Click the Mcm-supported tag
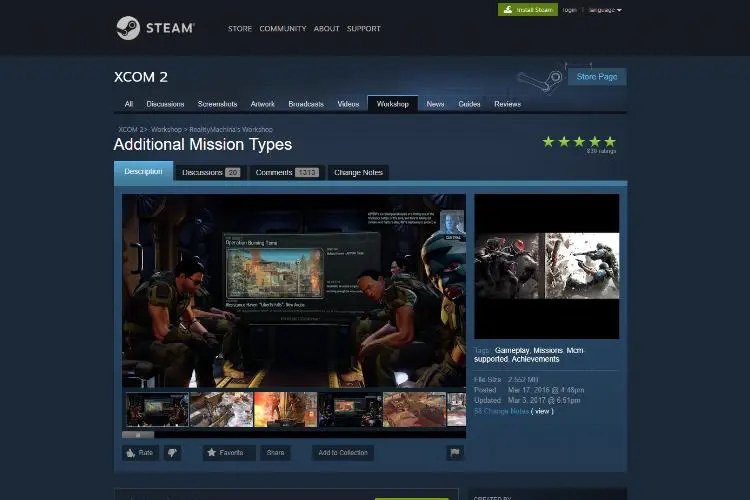 [x=529, y=355]
